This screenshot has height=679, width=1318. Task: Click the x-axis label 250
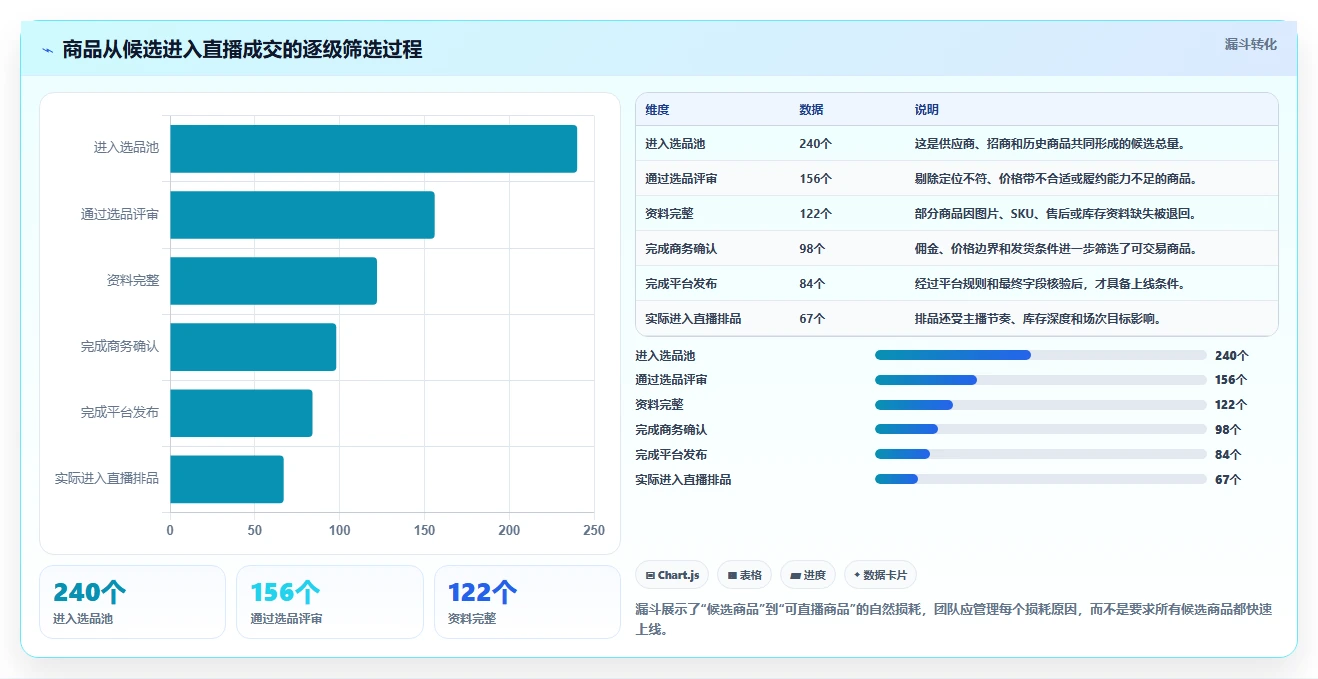[x=594, y=530]
